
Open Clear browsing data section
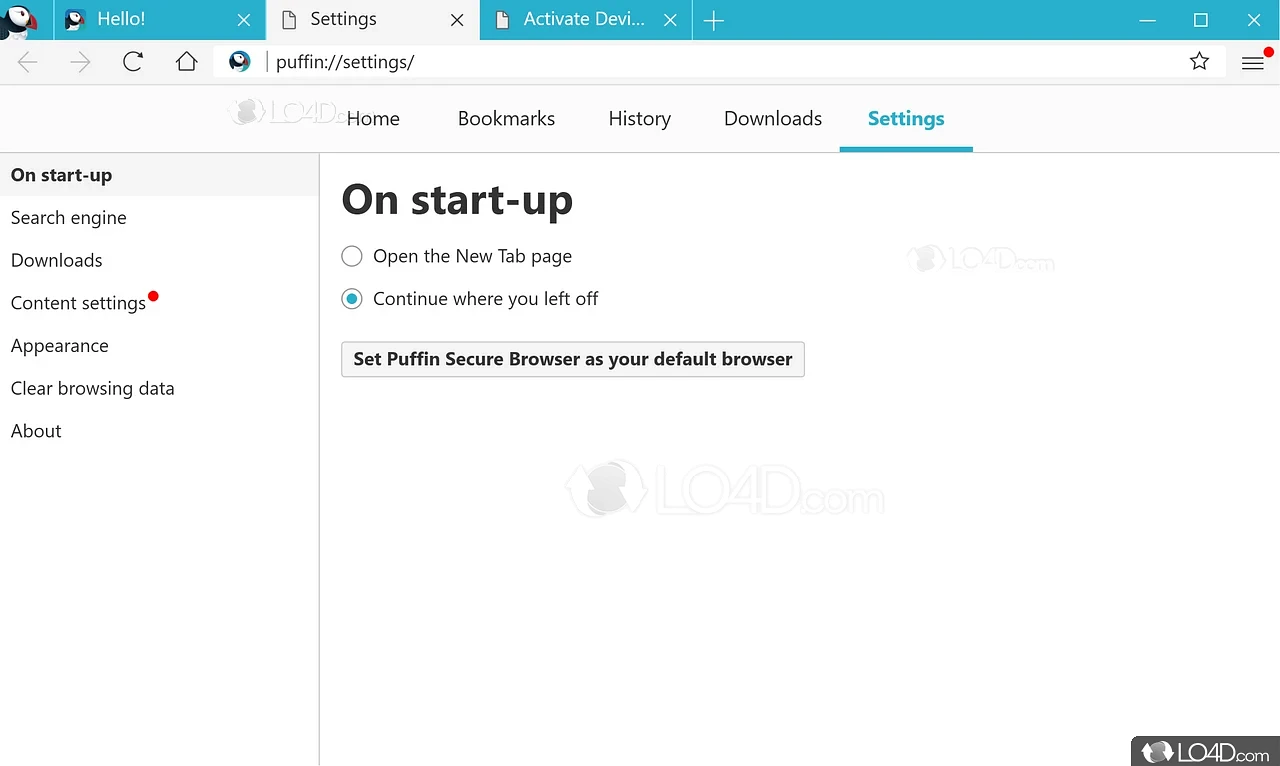160,388
